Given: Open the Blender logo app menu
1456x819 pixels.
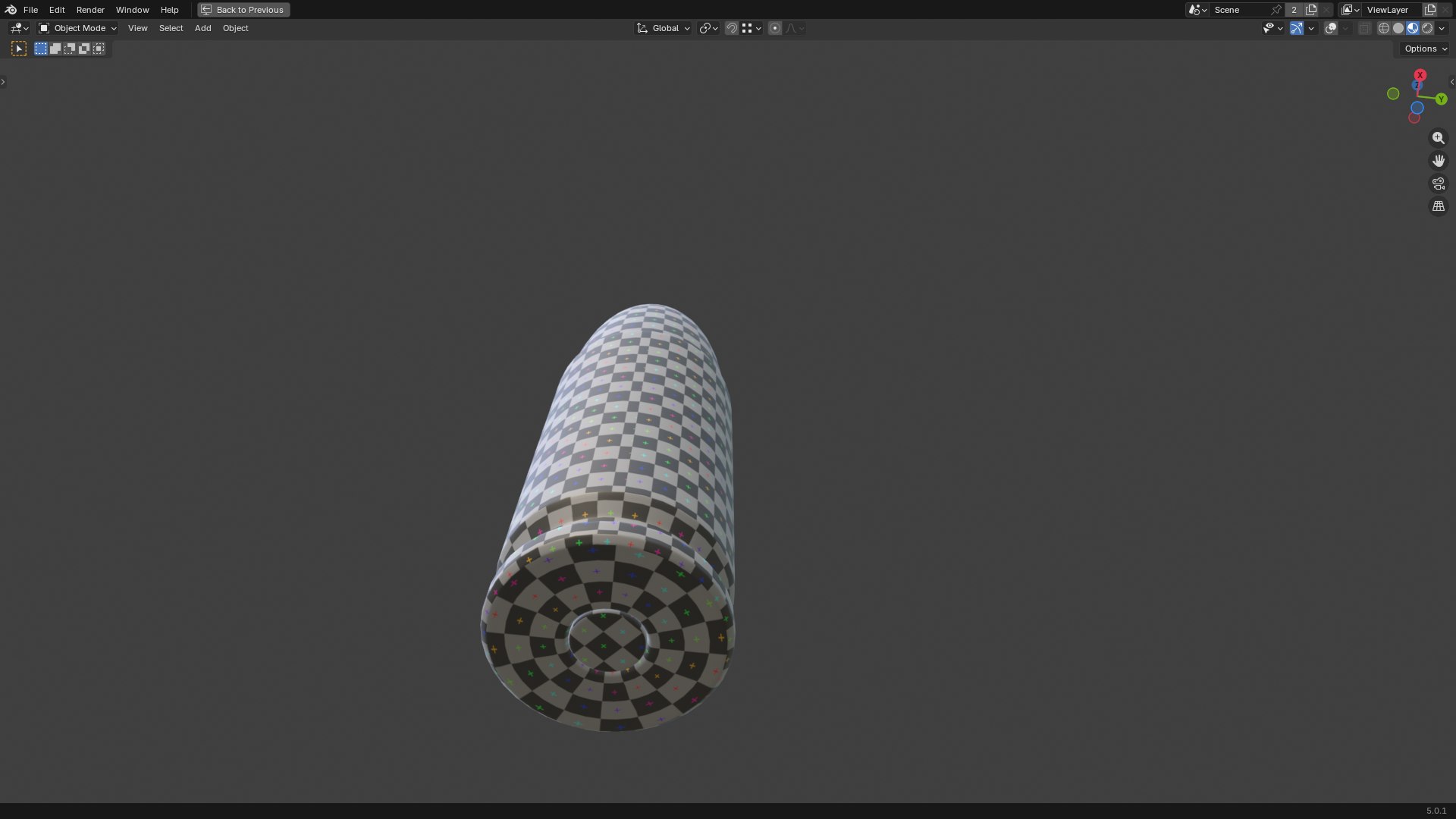Looking at the screenshot, I should pos(10,10).
